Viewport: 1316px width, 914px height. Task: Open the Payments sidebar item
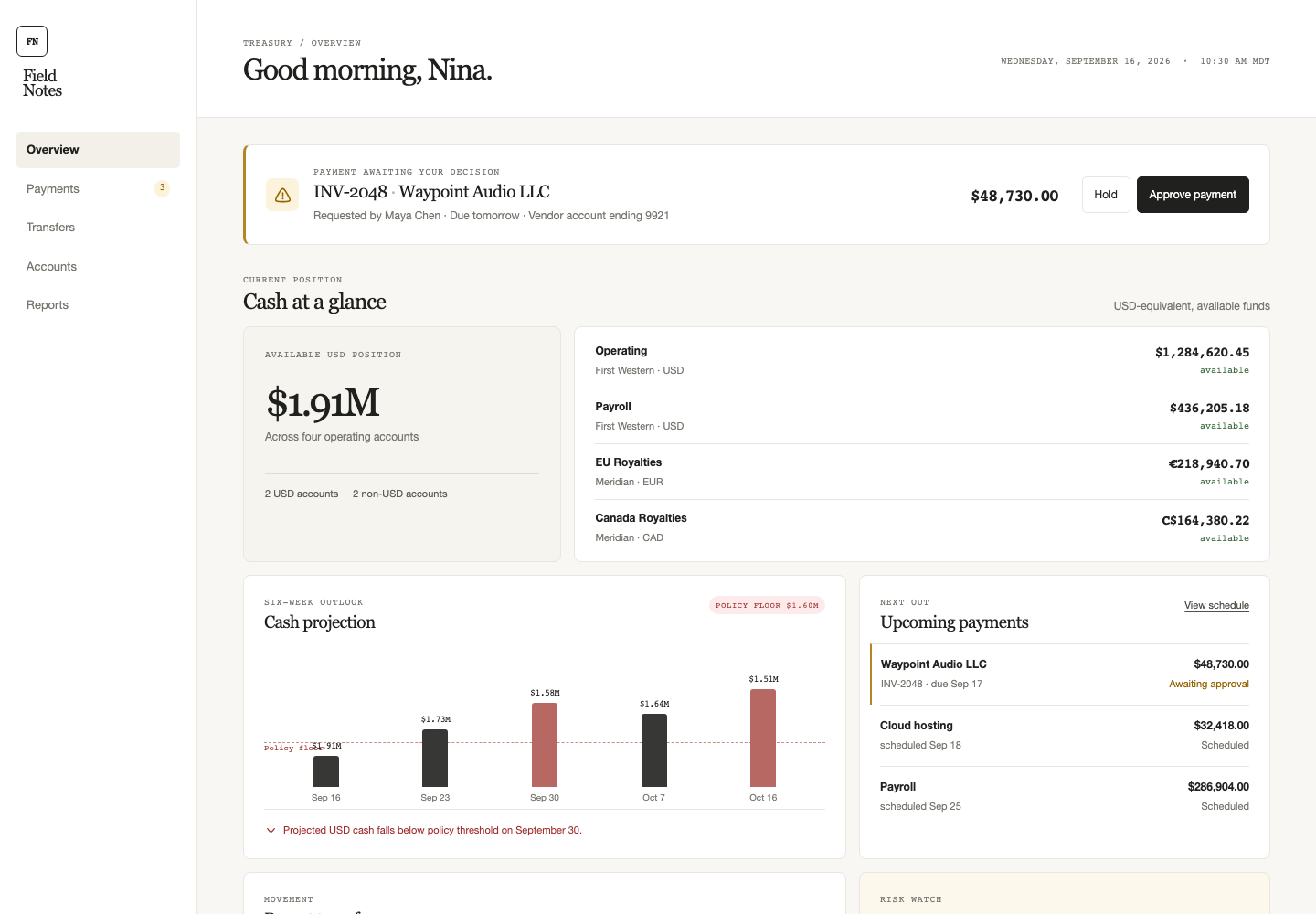98,188
